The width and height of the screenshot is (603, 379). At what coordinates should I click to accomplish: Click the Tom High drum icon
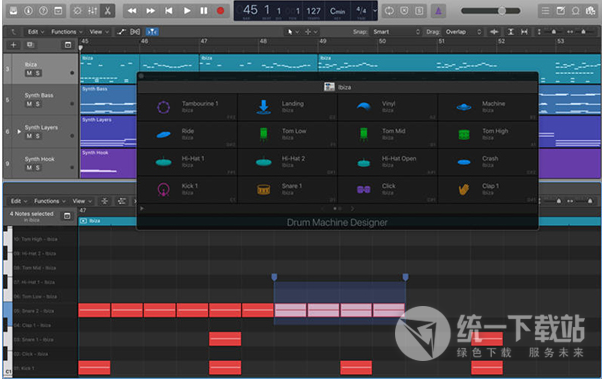tap(464, 134)
